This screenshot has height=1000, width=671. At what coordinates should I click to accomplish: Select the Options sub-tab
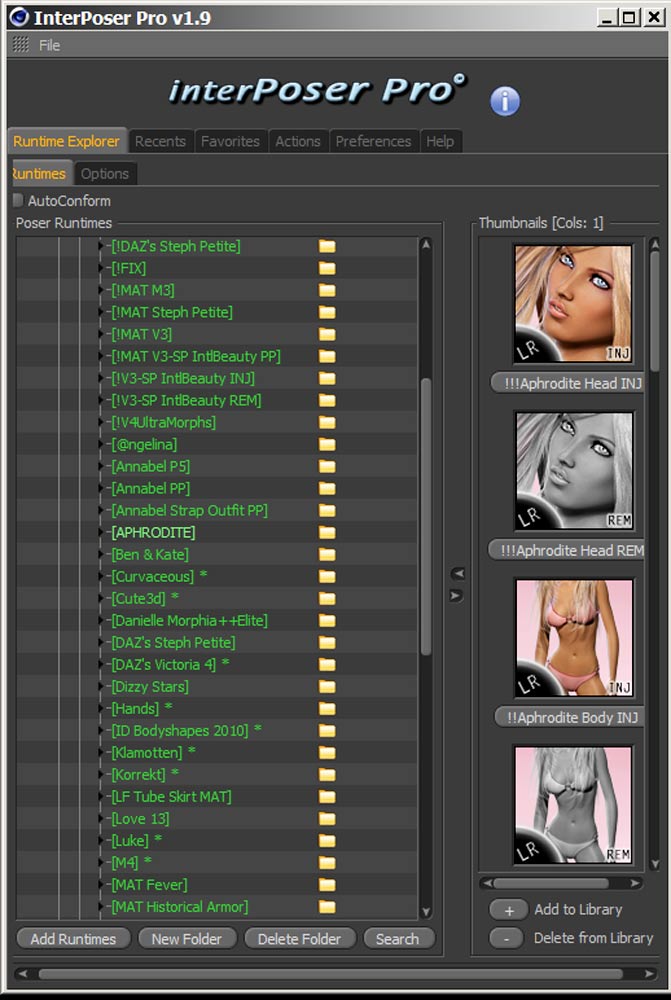[105, 173]
